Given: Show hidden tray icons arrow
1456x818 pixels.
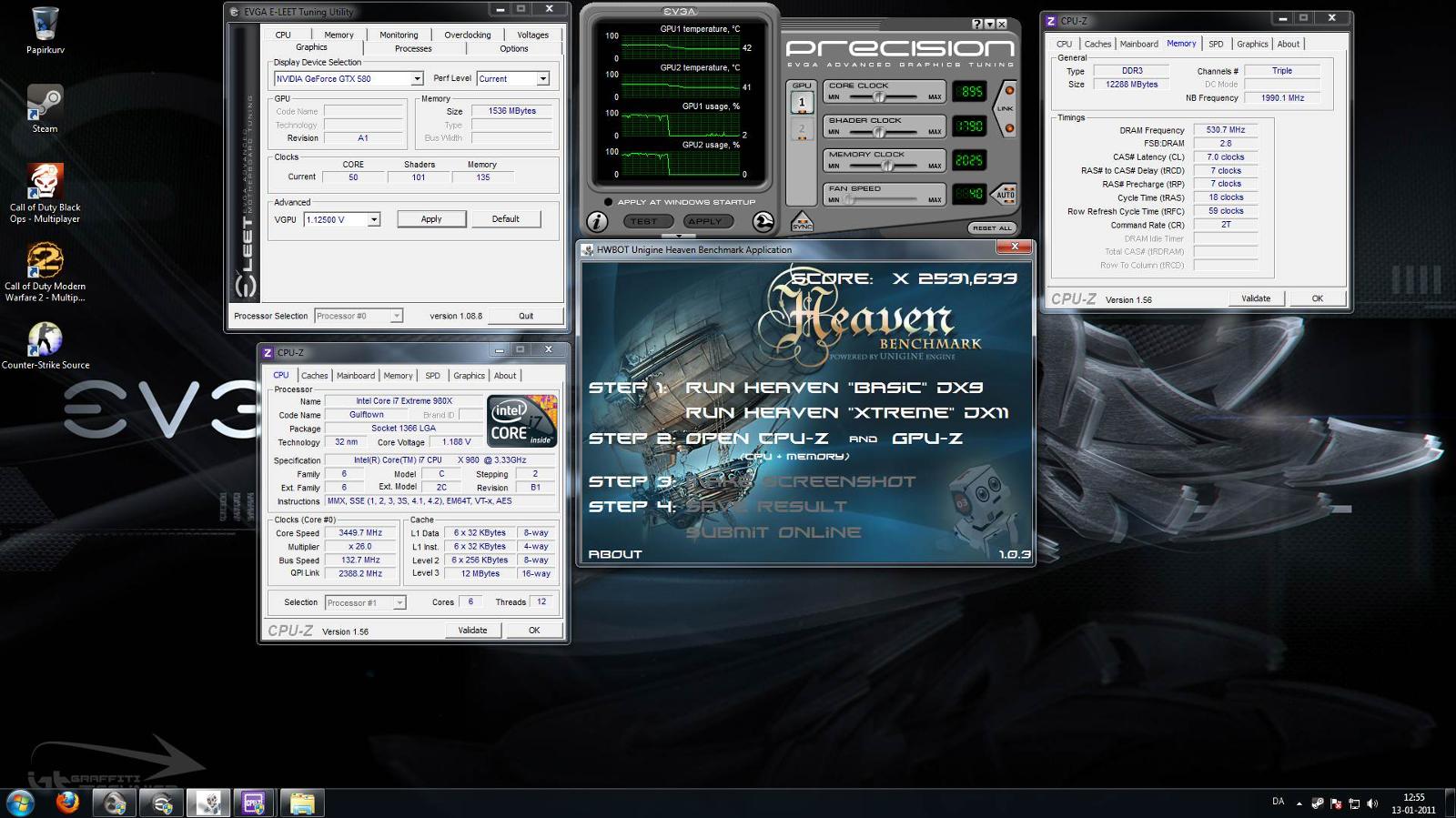Looking at the screenshot, I should pyautogui.click(x=1299, y=803).
